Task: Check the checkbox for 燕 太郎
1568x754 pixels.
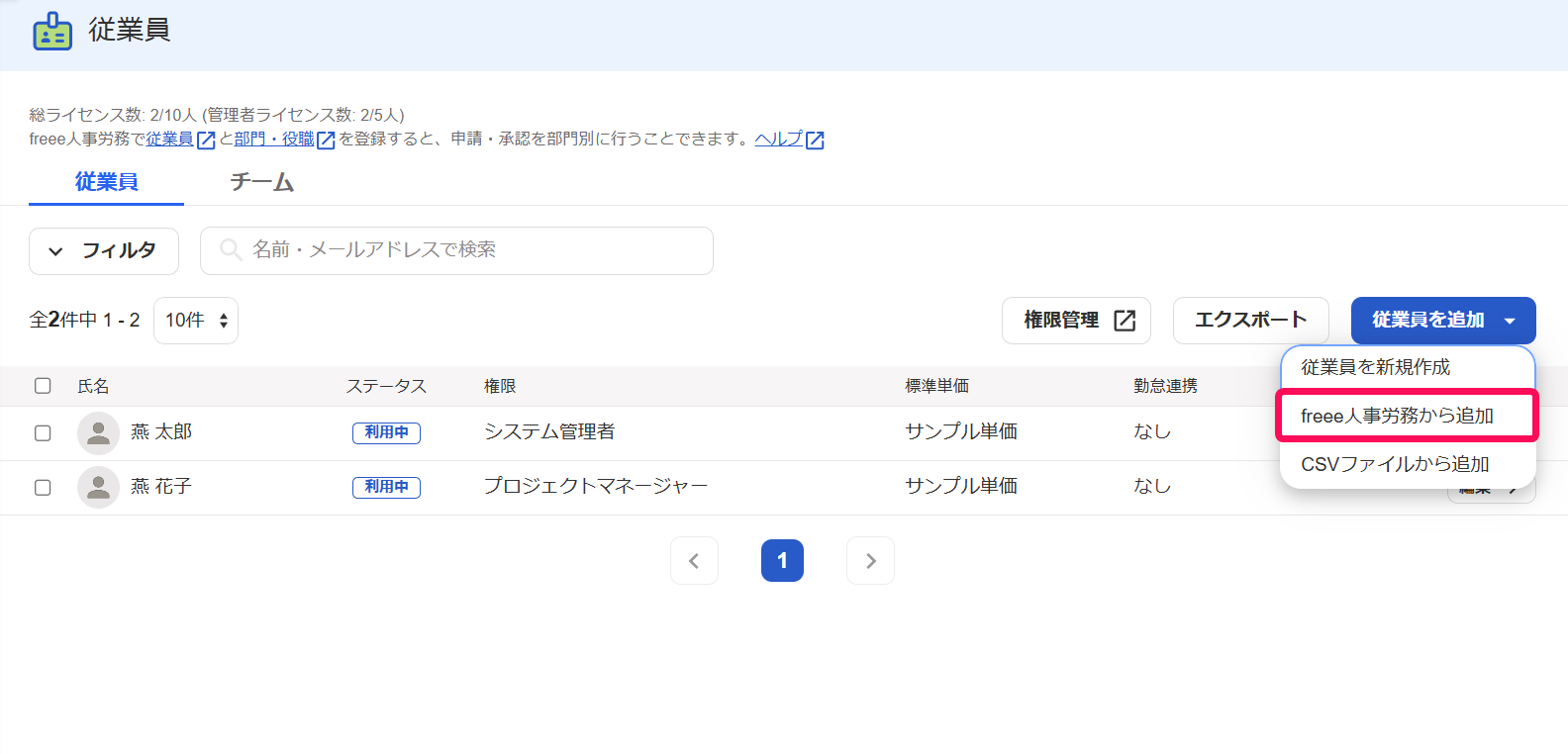Action: click(x=43, y=432)
